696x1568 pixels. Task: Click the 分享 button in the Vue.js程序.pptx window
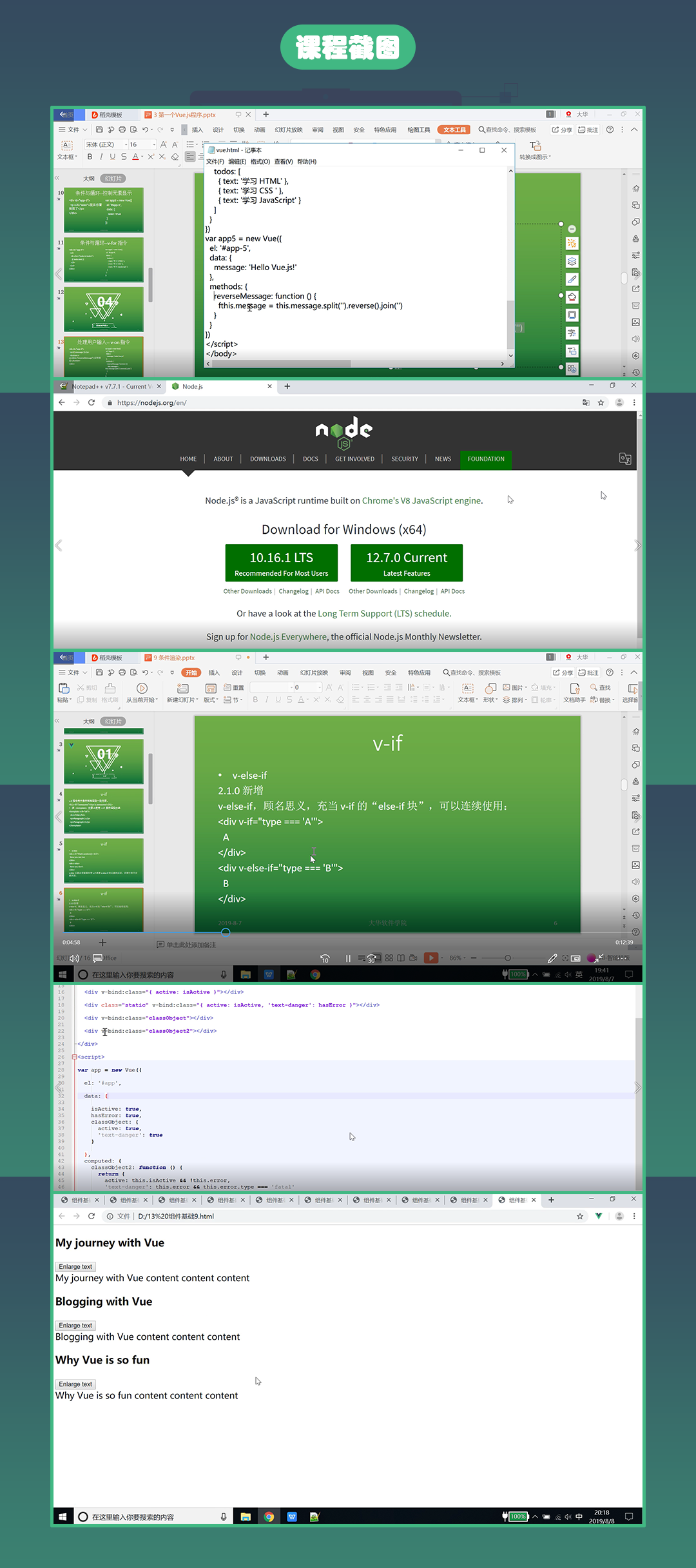point(562,130)
